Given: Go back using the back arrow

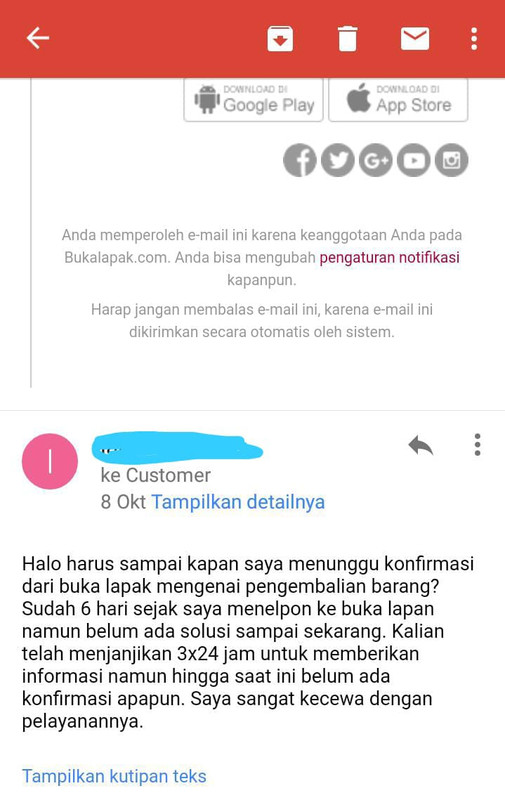Looking at the screenshot, I should pyautogui.click(x=38, y=38).
